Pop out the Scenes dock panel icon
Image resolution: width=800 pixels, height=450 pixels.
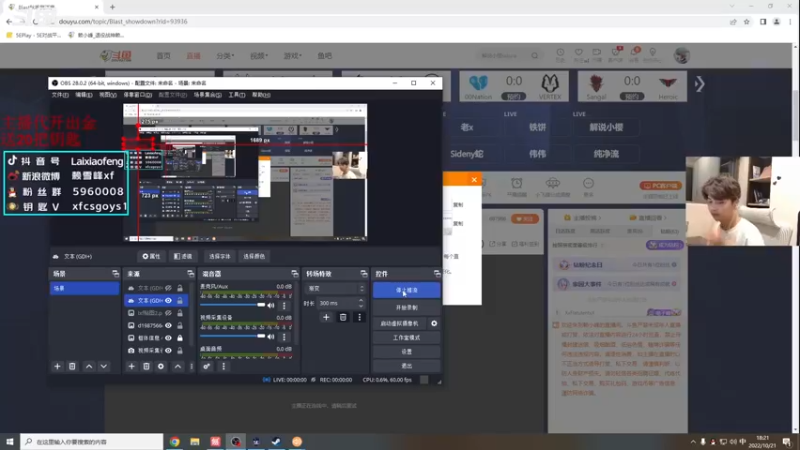(115, 274)
